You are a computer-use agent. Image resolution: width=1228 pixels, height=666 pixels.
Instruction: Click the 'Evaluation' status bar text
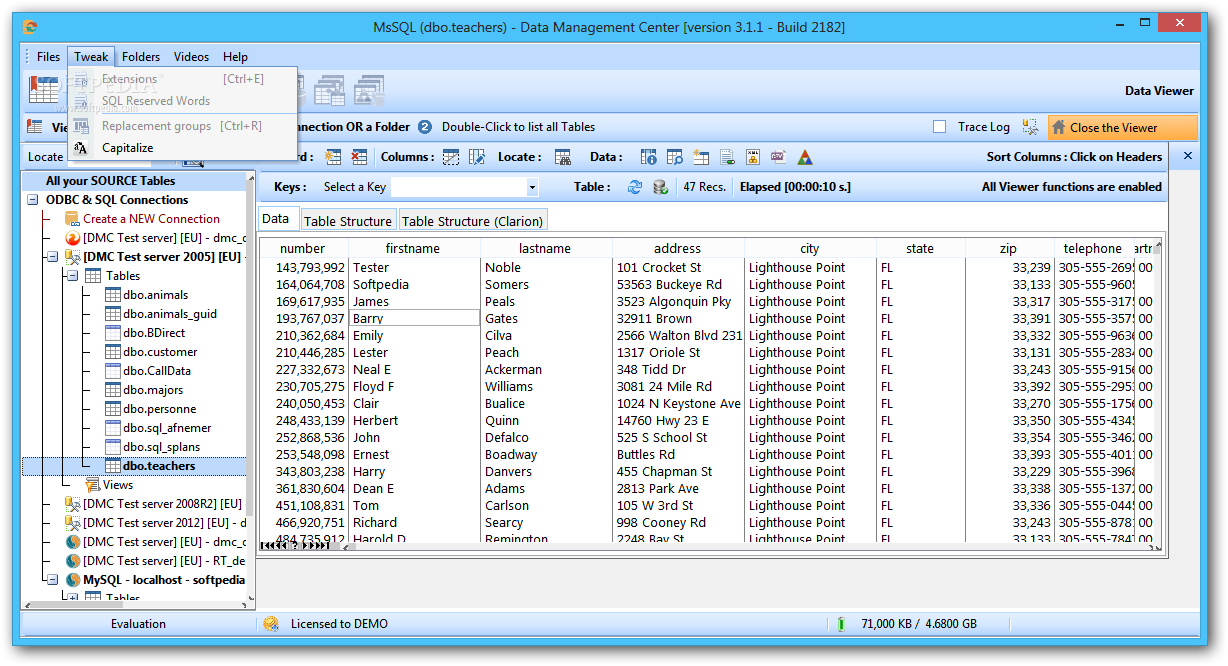[138, 623]
